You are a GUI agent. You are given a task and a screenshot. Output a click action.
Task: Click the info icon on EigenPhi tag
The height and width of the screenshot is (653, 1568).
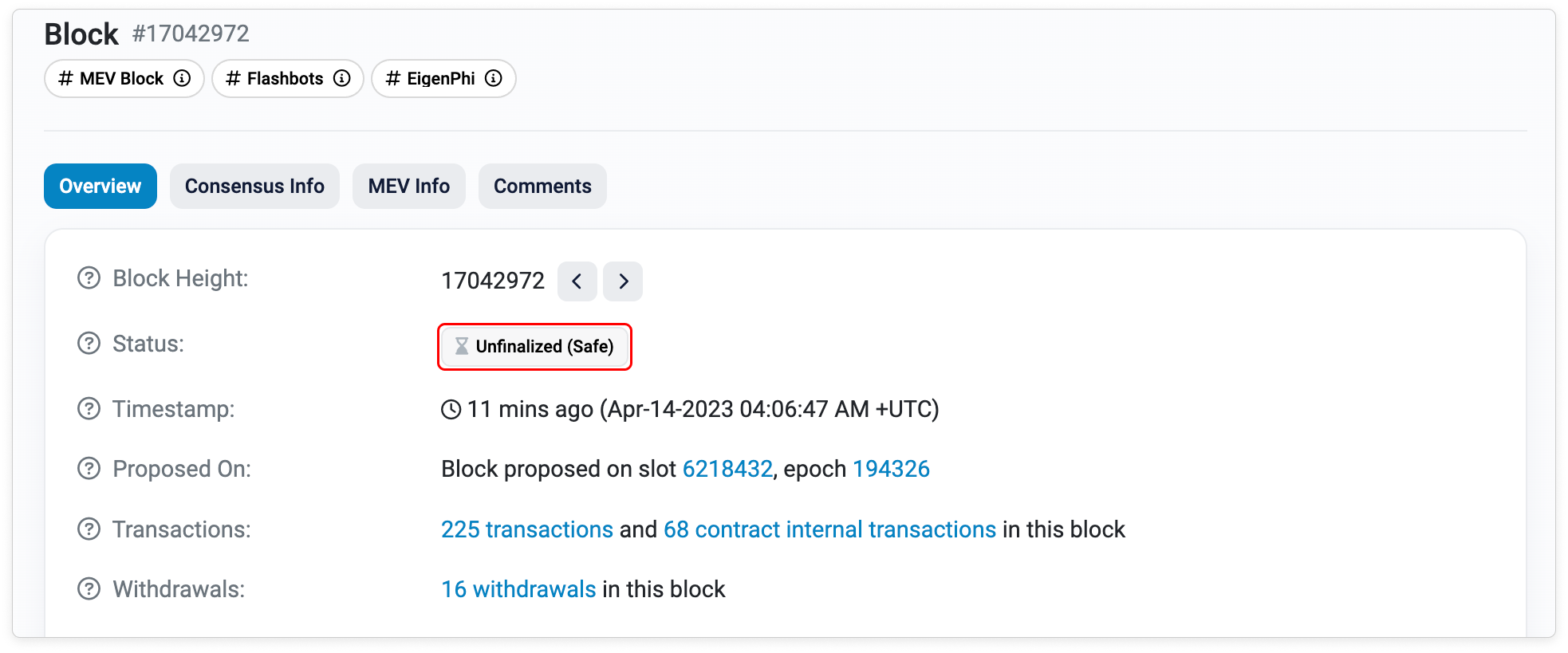(x=494, y=78)
